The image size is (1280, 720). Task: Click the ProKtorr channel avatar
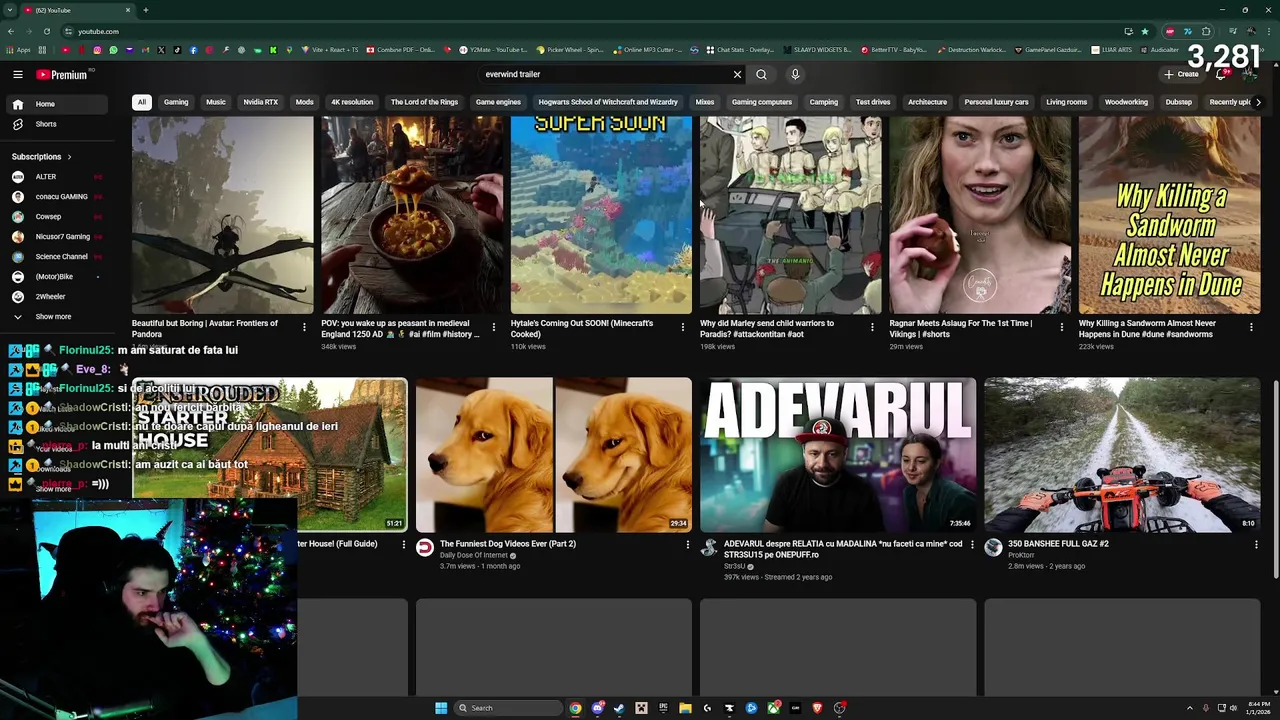click(993, 547)
